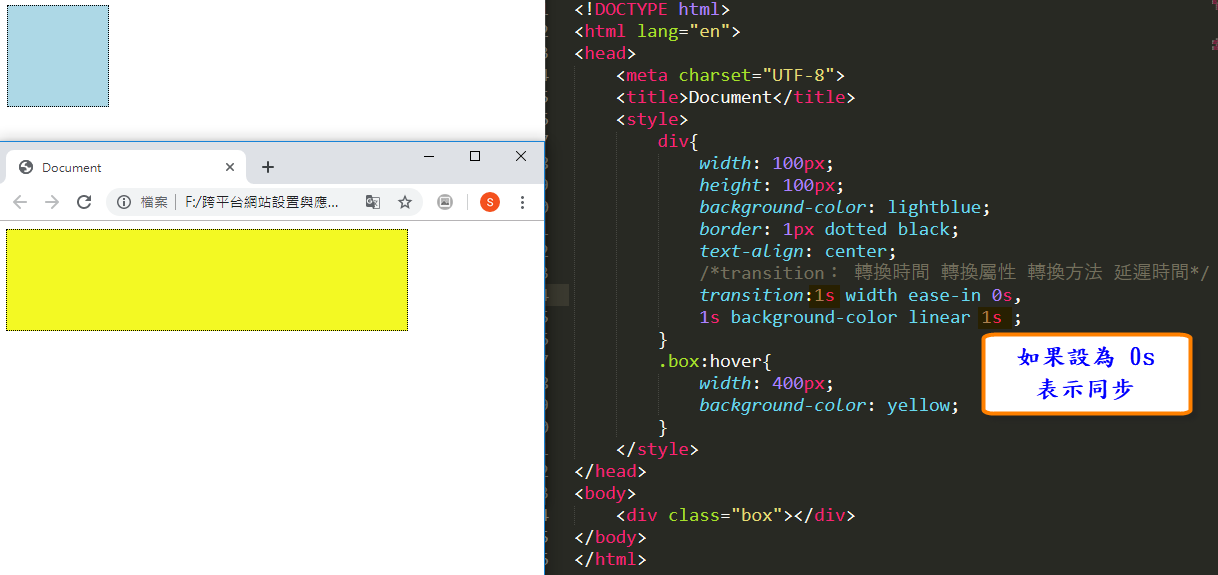Open a new tab with plus button
1218x575 pixels.
coord(268,167)
